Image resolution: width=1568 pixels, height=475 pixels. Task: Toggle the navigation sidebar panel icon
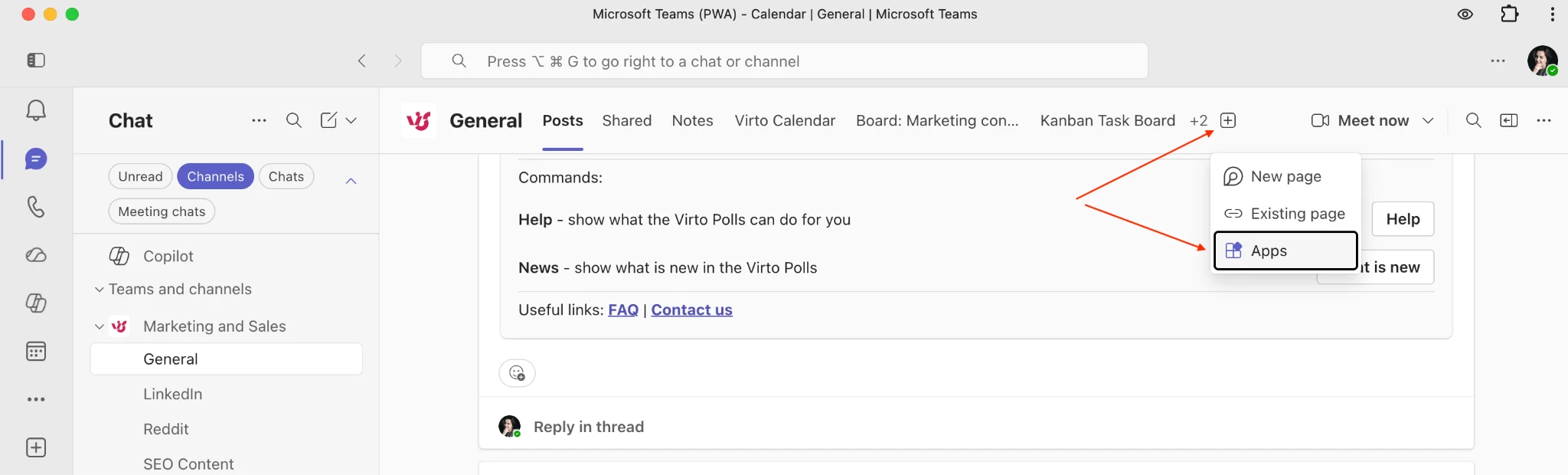coord(36,61)
